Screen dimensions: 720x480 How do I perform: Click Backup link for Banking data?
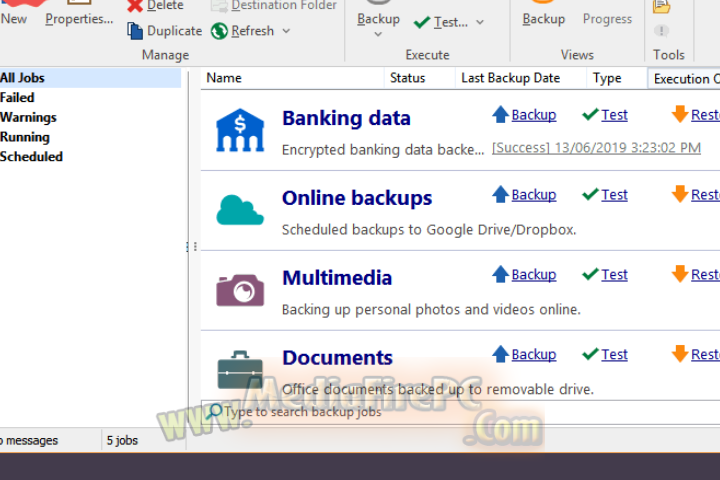pyautogui.click(x=534, y=115)
